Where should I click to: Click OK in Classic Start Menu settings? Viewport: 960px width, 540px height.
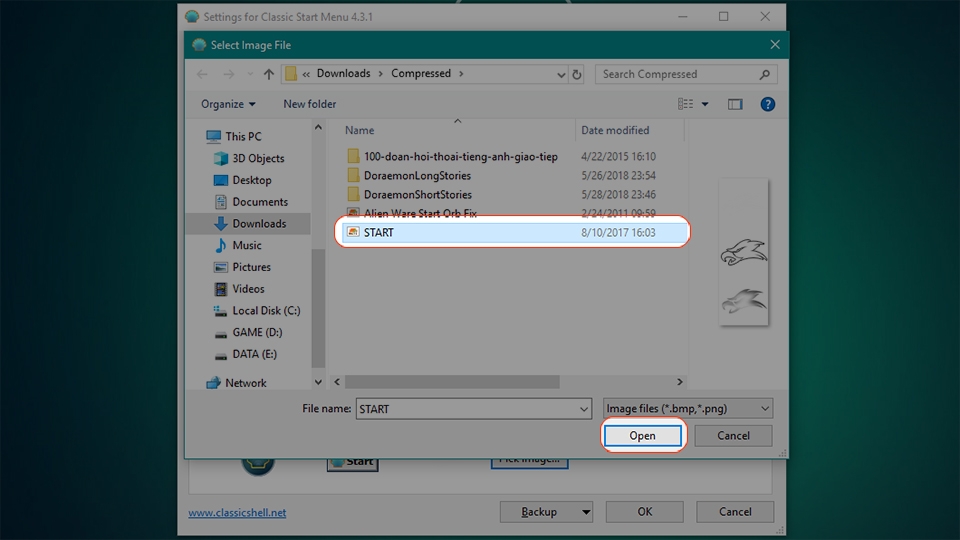pos(645,512)
